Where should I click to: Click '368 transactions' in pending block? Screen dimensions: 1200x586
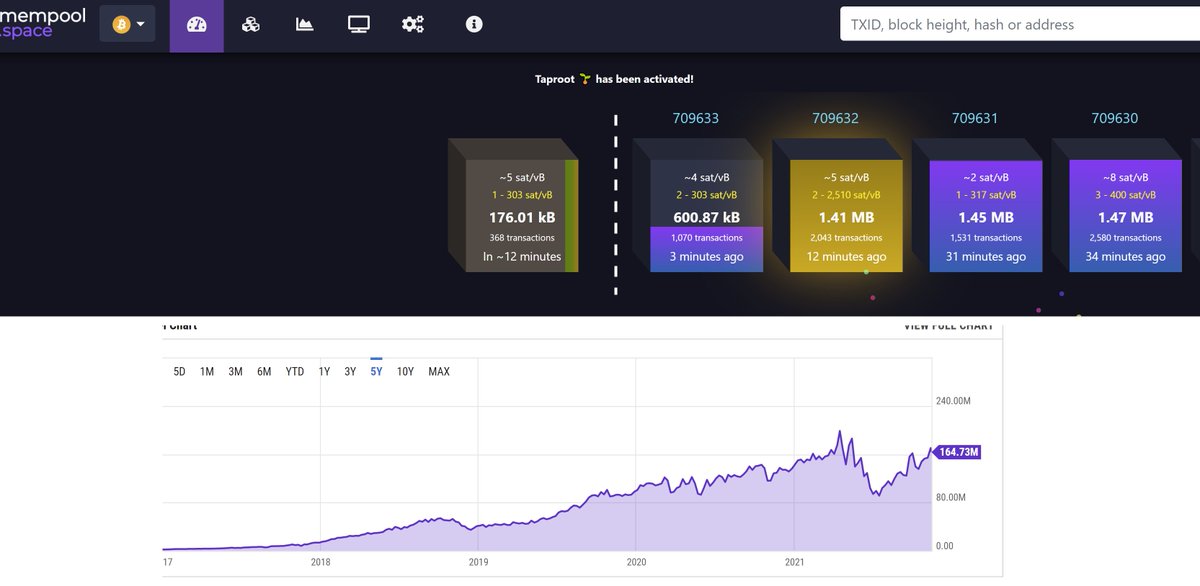pos(521,238)
